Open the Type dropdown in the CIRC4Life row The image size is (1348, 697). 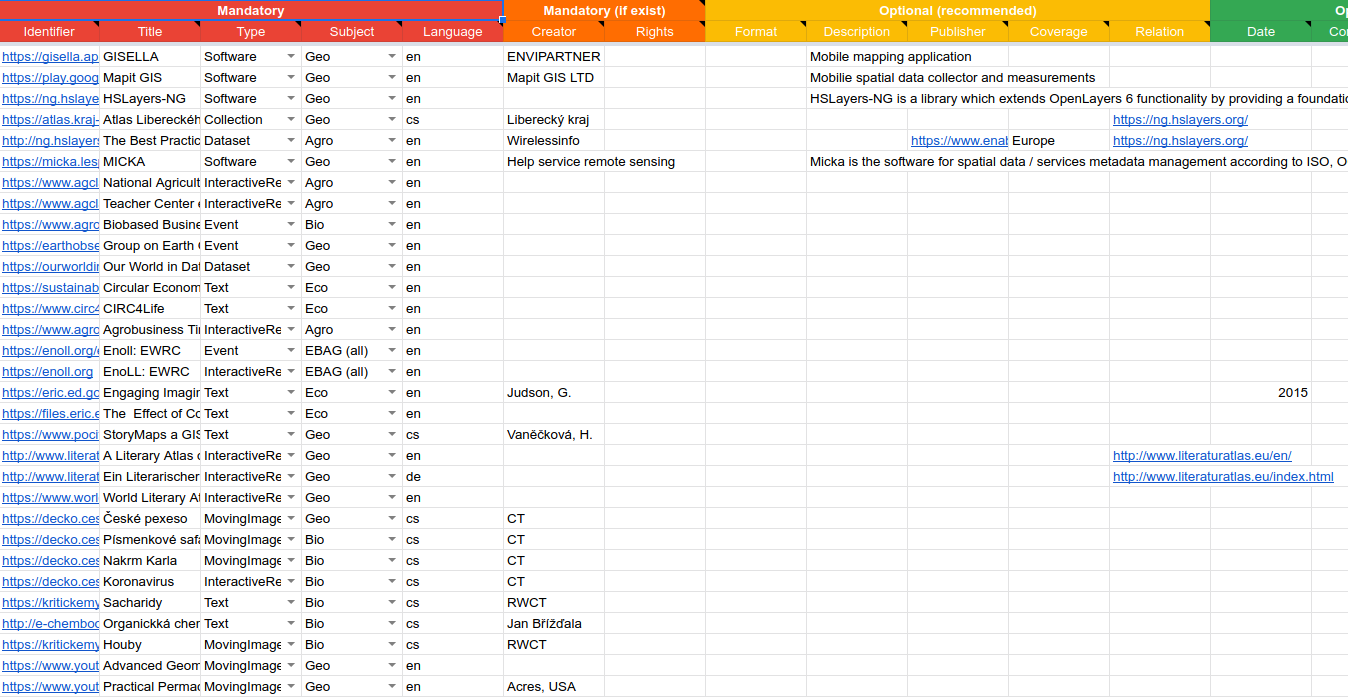tap(291, 309)
